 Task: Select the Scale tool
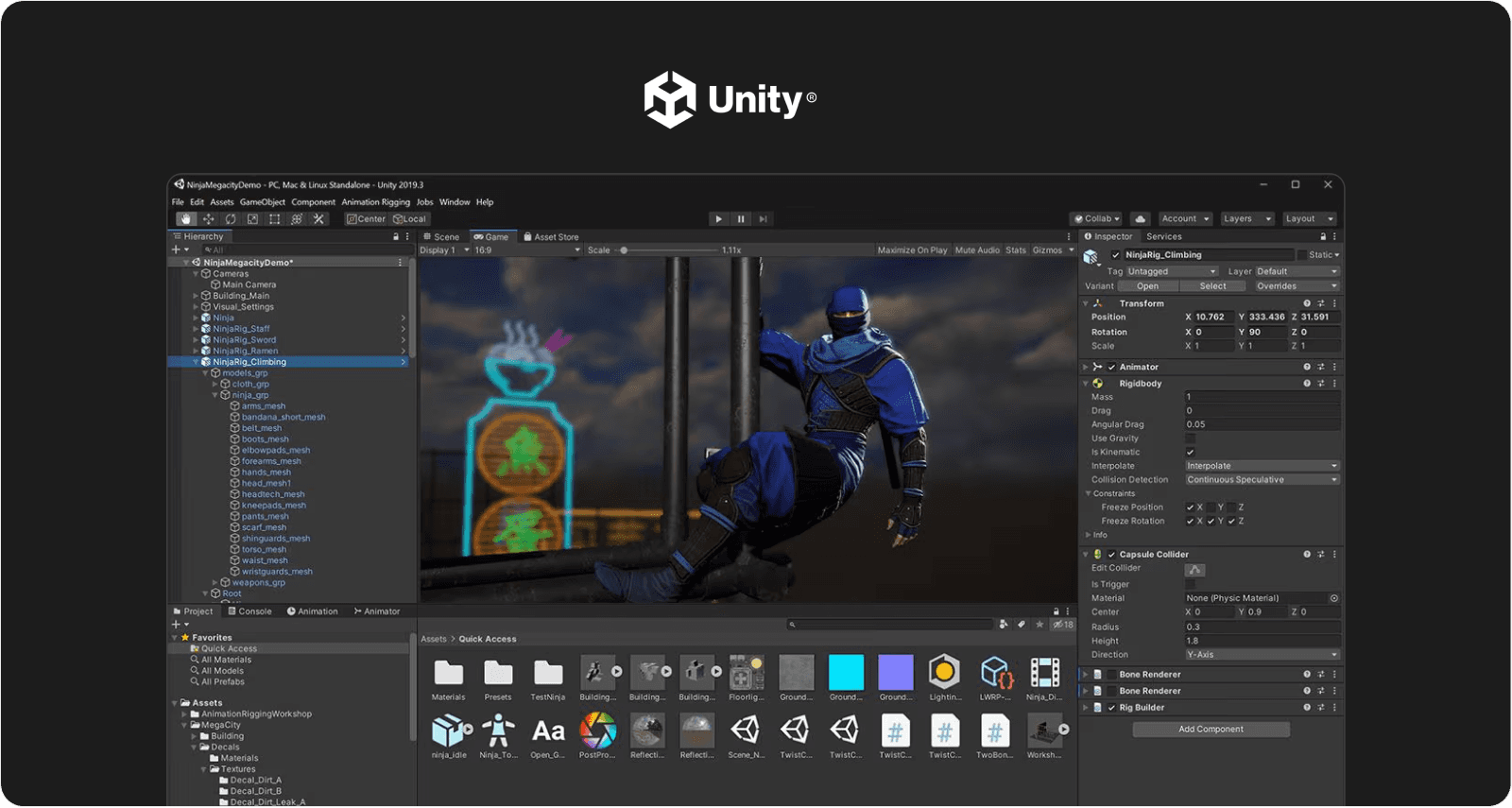[x=252, y=219]
